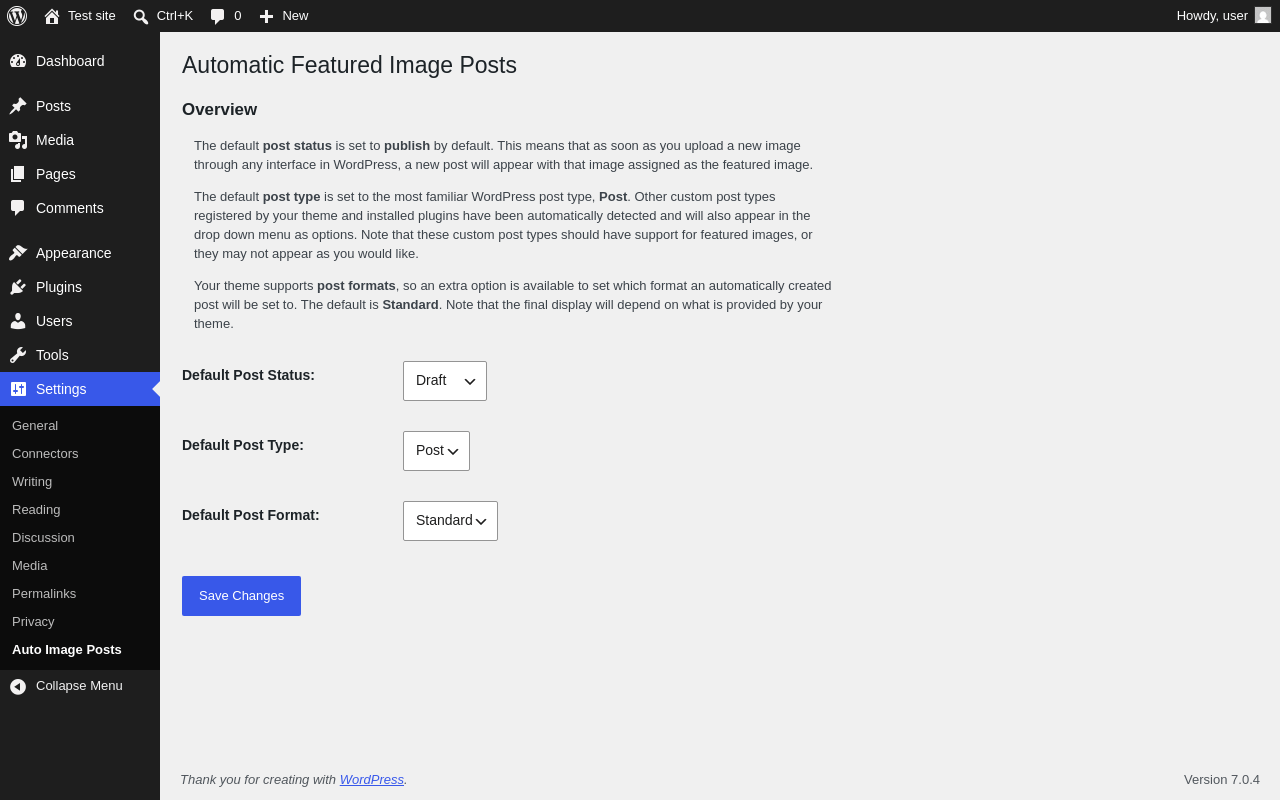
Task: Click the WordPress logo icon
Action: [x=17, y=16]
